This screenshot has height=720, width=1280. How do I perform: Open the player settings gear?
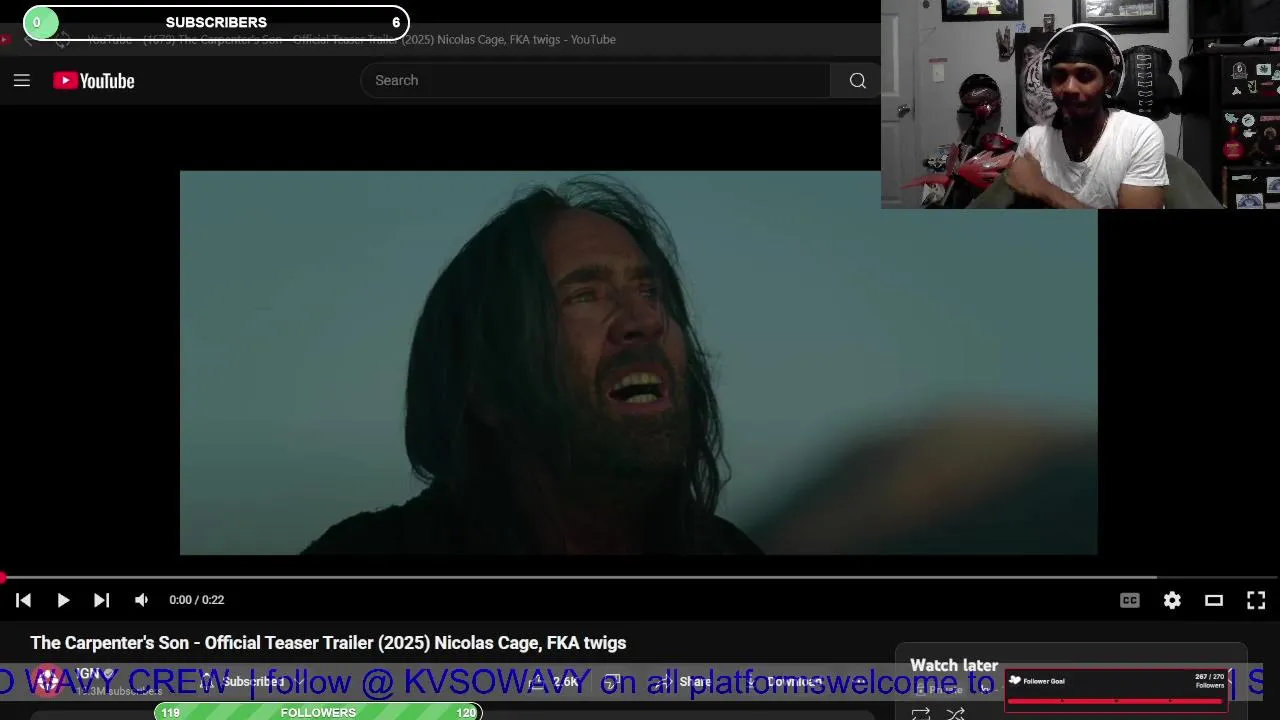click(1172, 600)
